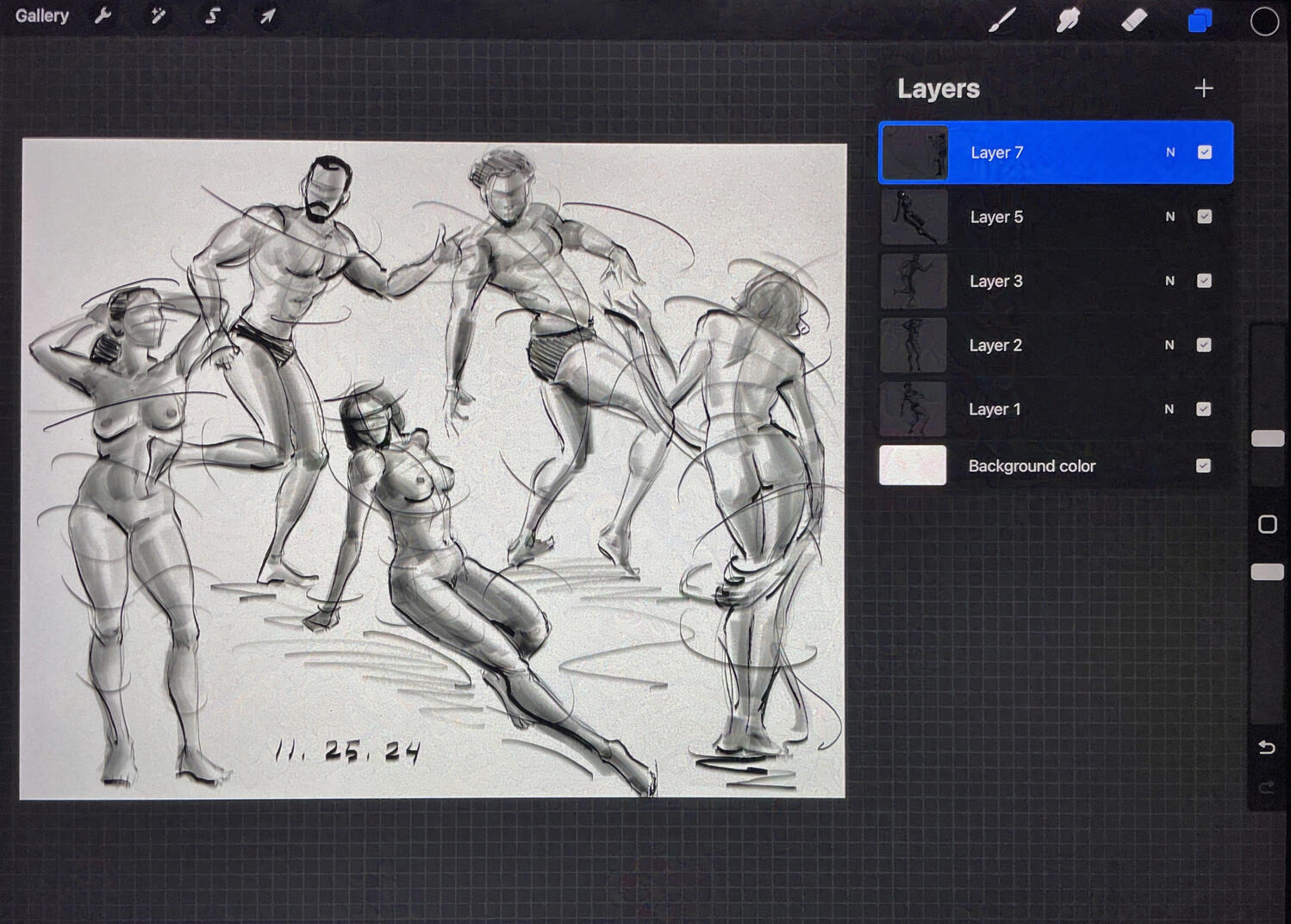Select the Smudge tool

point(1068,20)
